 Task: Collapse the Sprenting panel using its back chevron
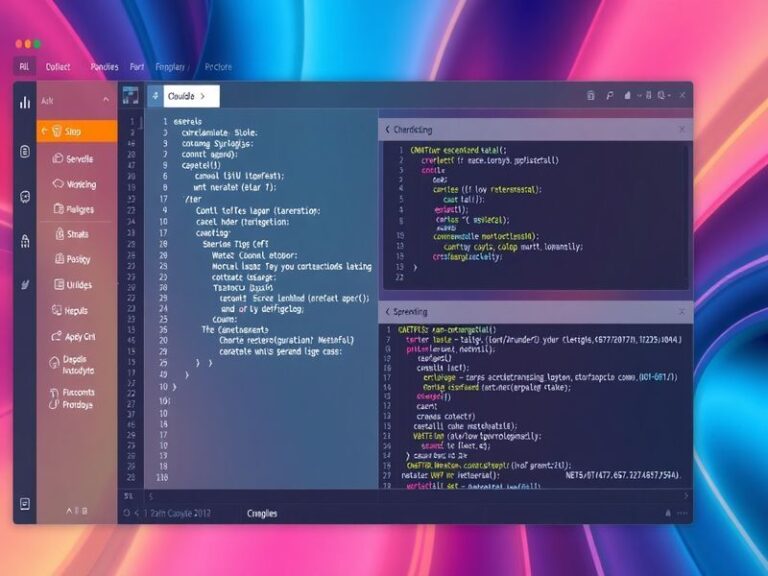pyautogui.click(x=387, y=312)
